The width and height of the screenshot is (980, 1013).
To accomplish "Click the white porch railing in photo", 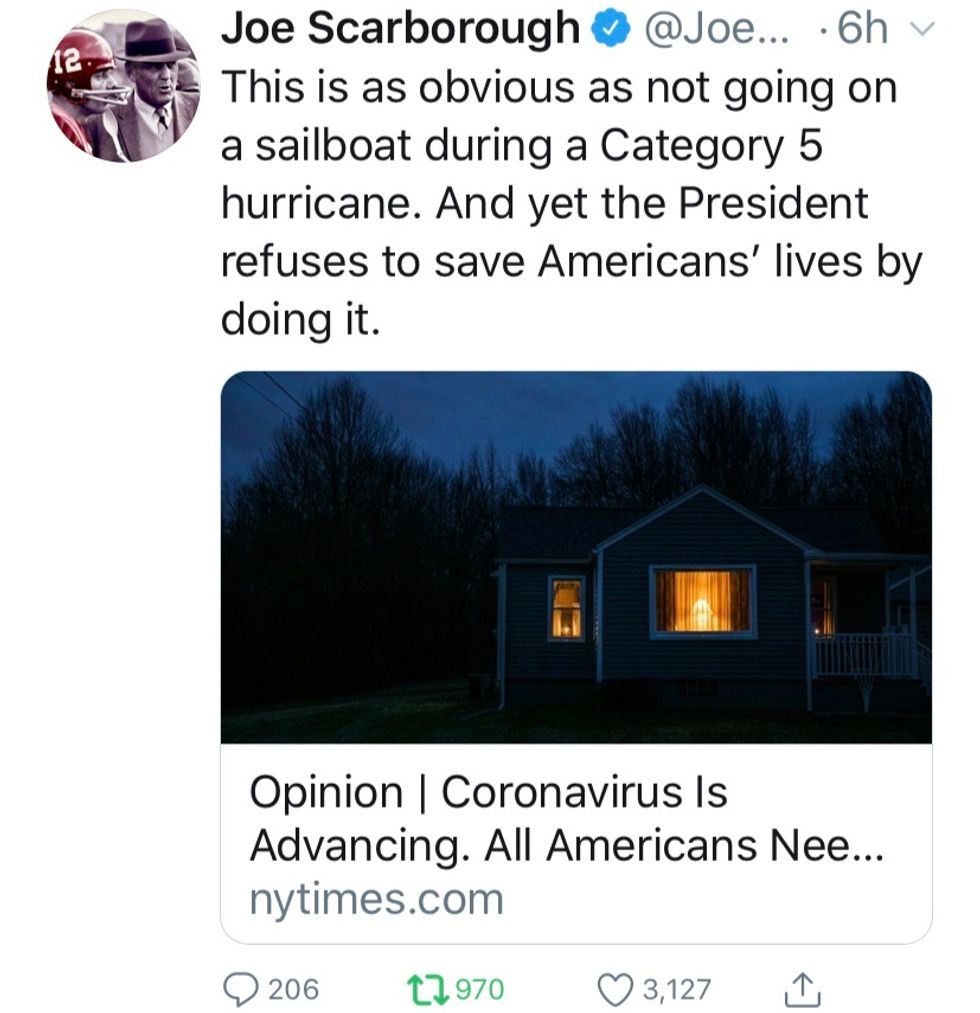I will pos(864,657).
